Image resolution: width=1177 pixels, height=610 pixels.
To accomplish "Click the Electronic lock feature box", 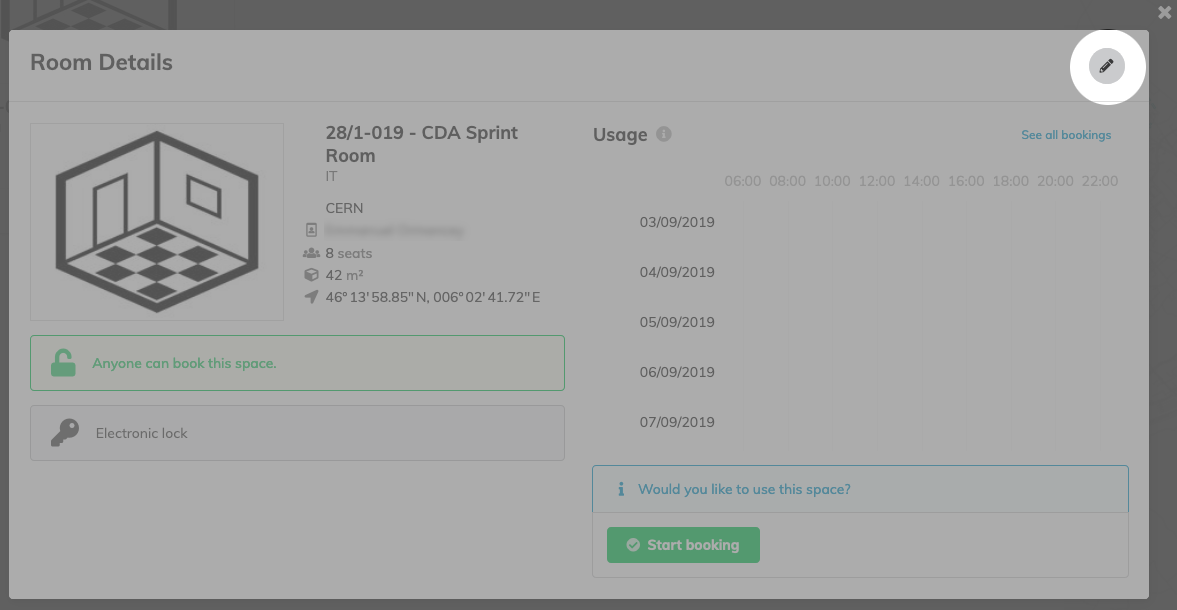I will [297, 433].
